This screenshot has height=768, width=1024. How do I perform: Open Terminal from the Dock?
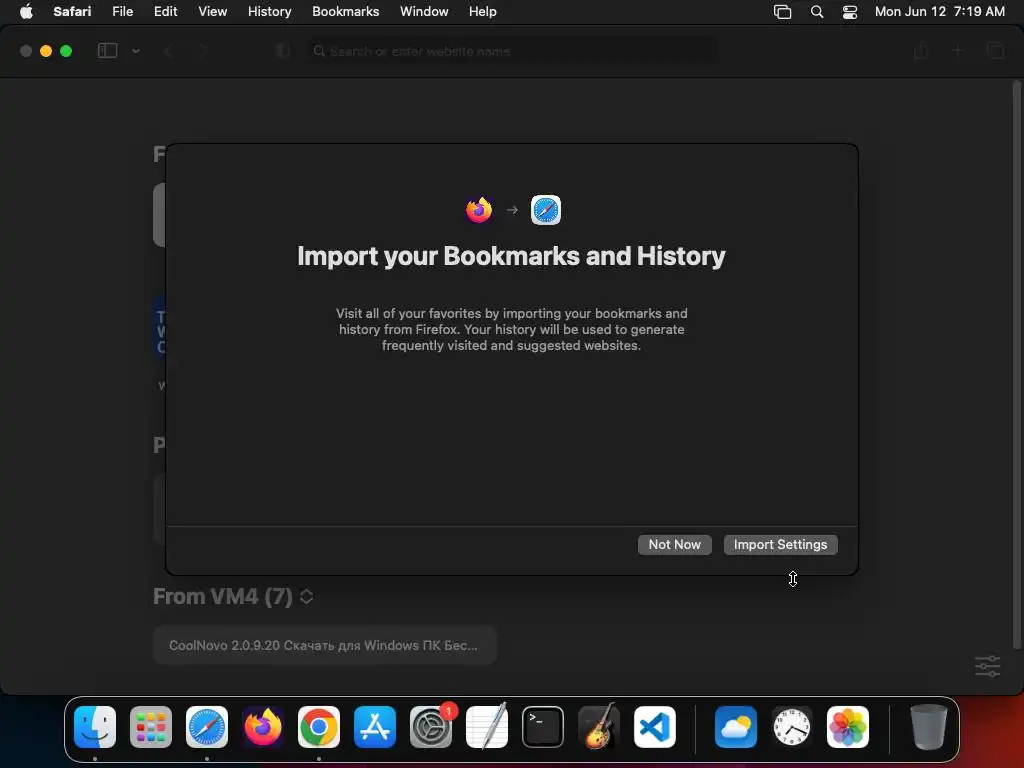(x=543, y=727)
